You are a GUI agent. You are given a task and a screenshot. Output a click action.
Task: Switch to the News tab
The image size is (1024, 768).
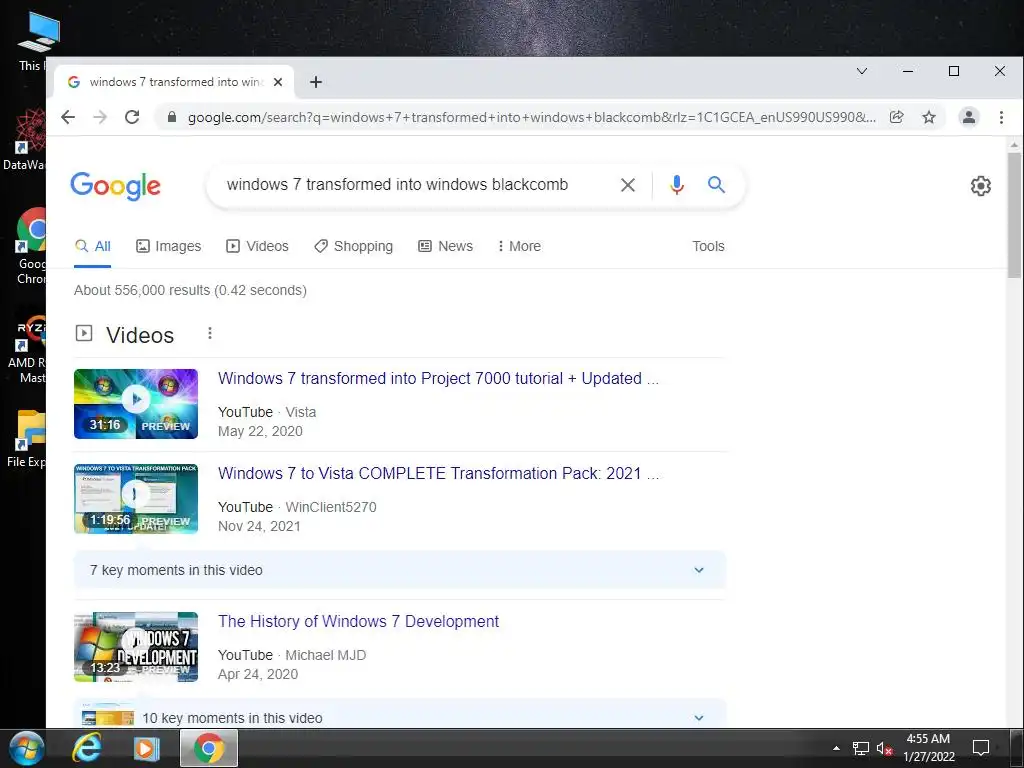pyautogui.click(x=445, y=246)
